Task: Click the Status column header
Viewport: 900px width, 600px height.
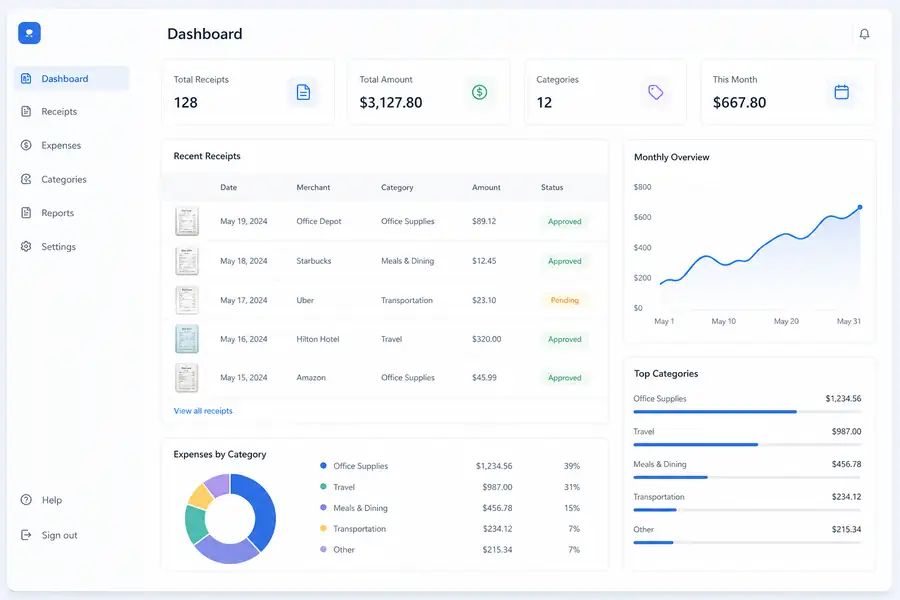Action: coord(552,187)
